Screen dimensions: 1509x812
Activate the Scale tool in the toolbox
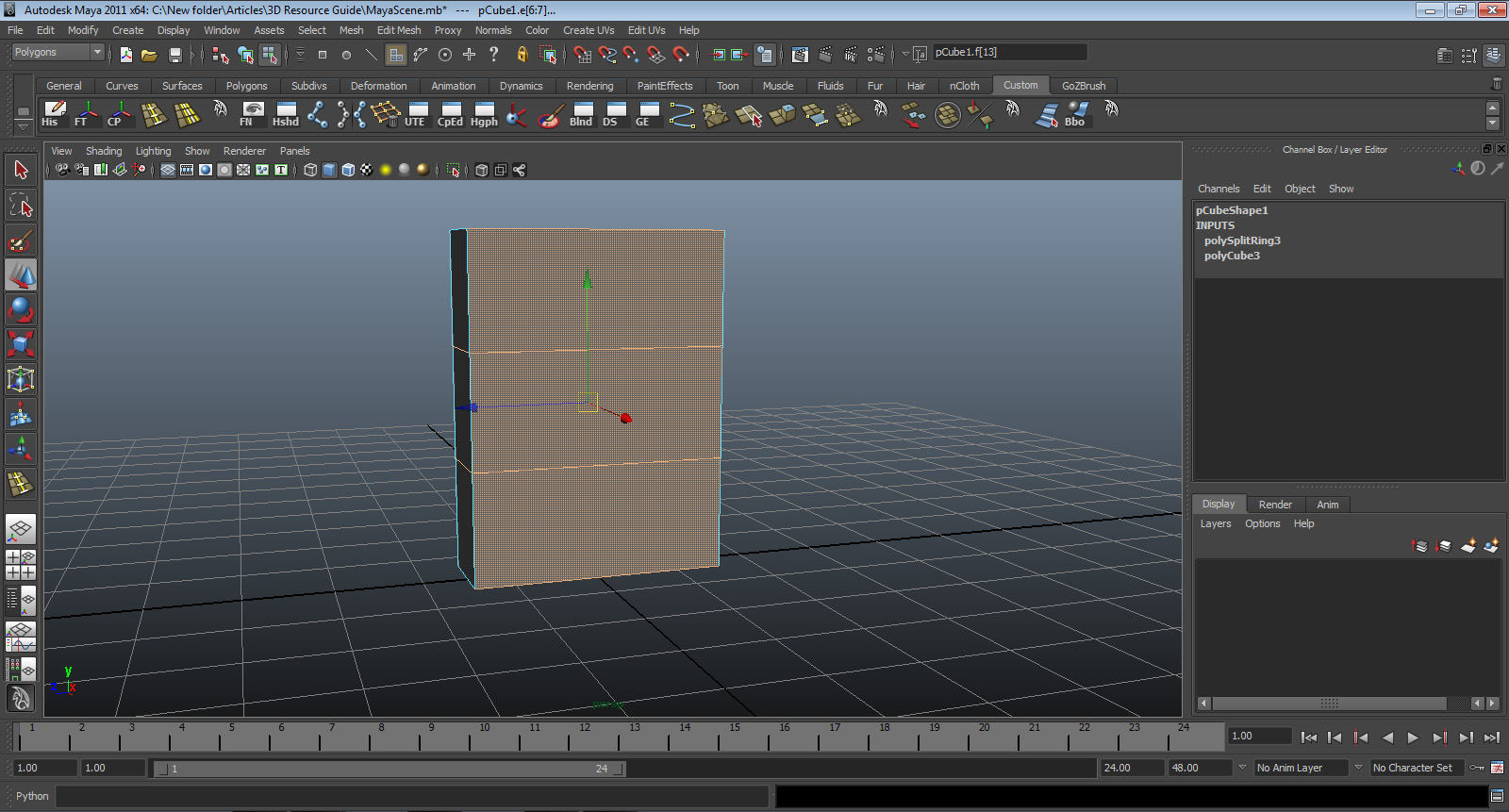tap(21, 343)
